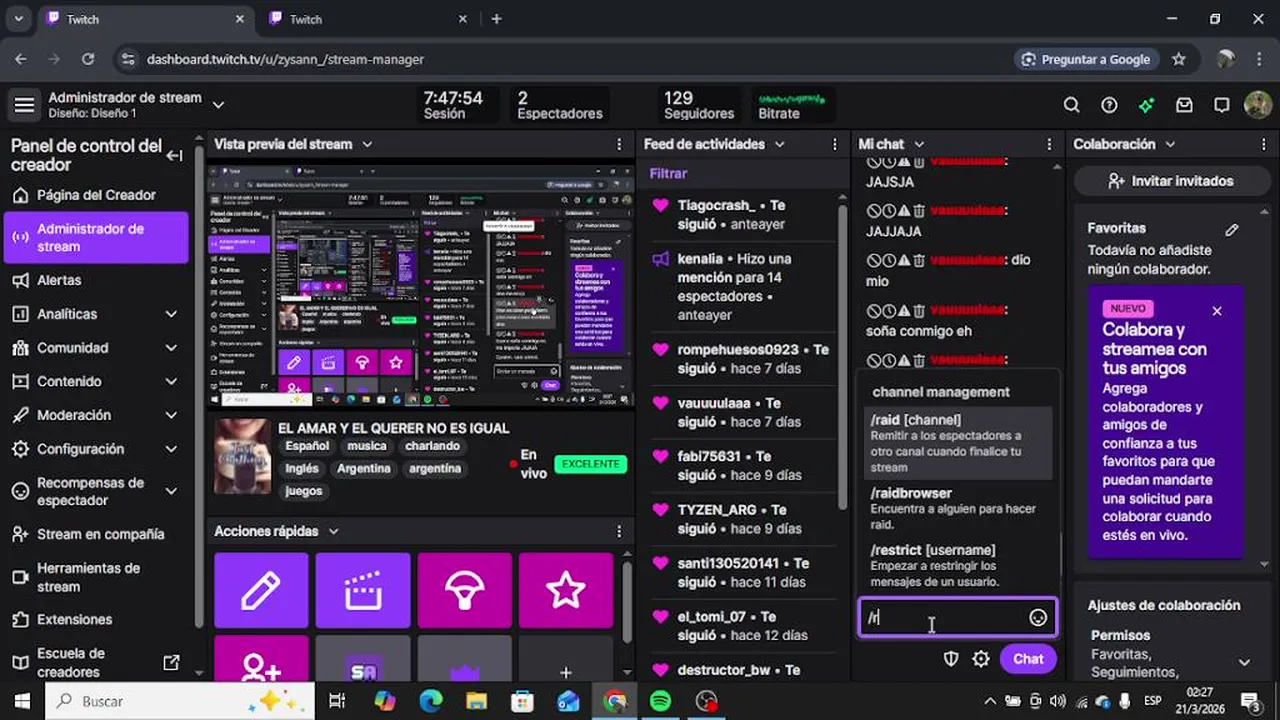Timeout the user of the 'dio mio' message
This screenshot has height=720, width=1280.
[x=888, y=261]
